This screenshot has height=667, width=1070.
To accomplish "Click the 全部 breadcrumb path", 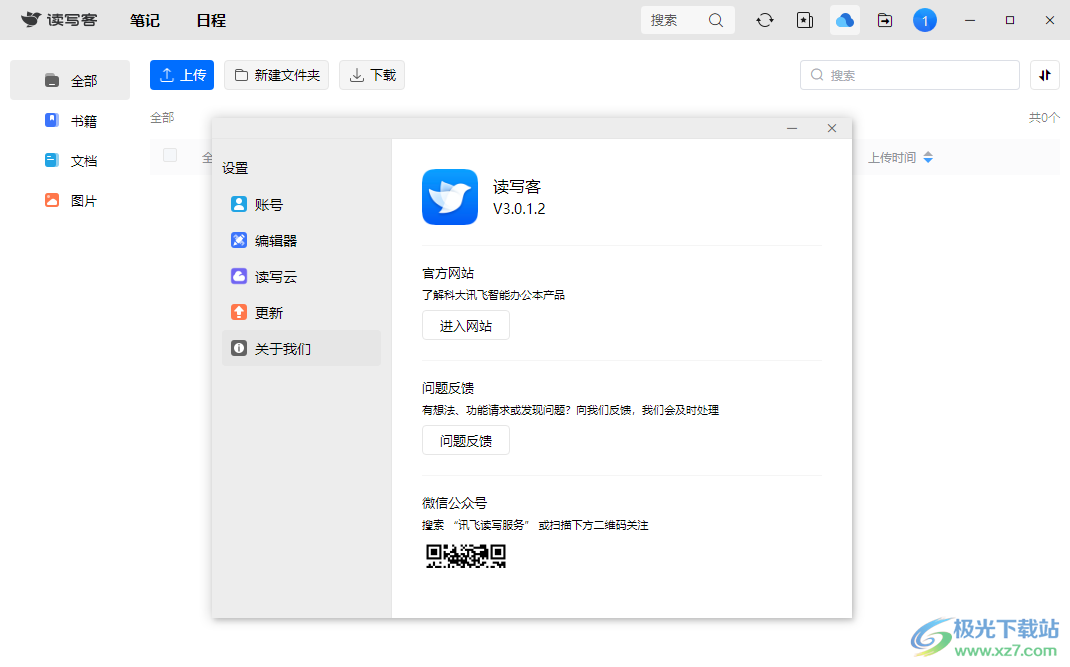I will [162, 118].
